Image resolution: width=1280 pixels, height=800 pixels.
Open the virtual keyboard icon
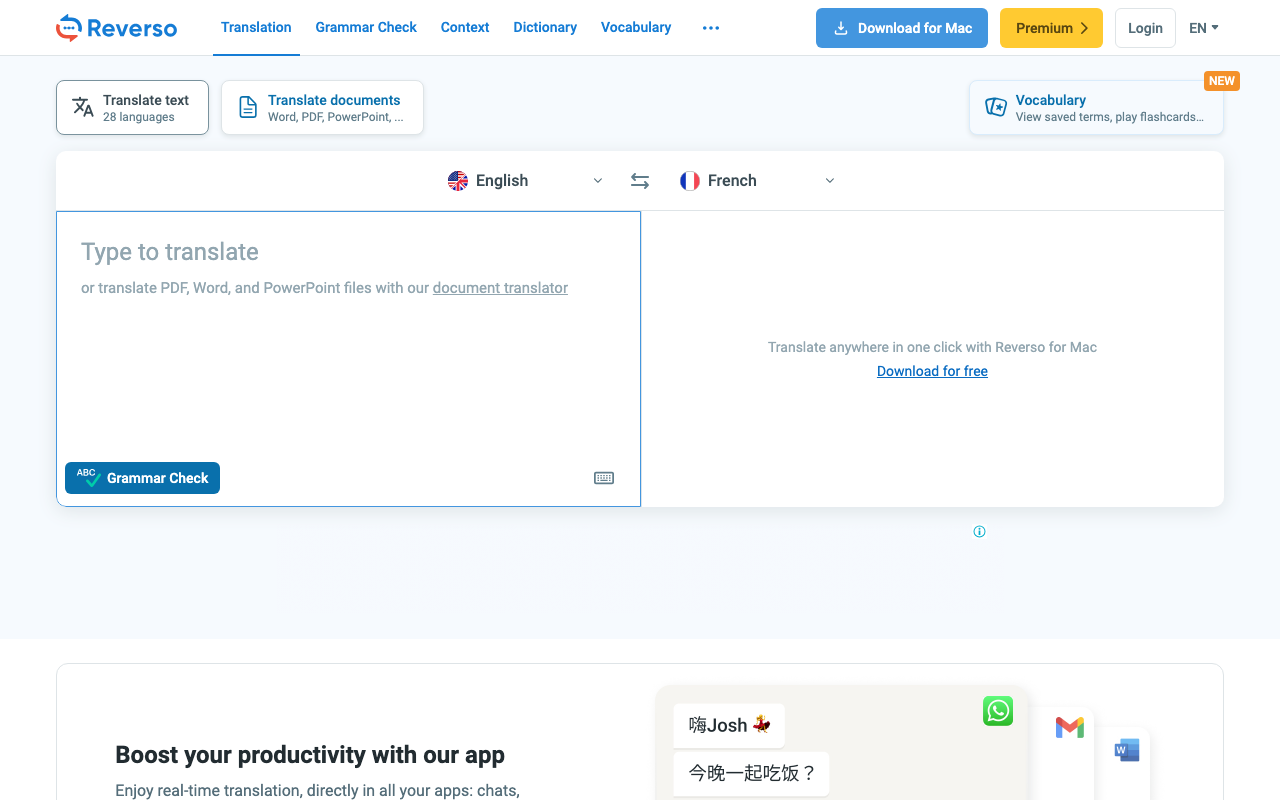[x=604, y=478]
